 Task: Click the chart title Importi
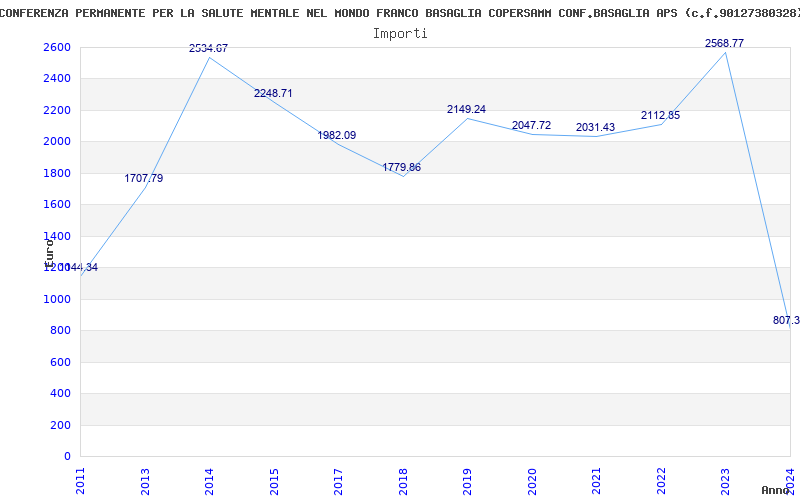tap(400, 34)
